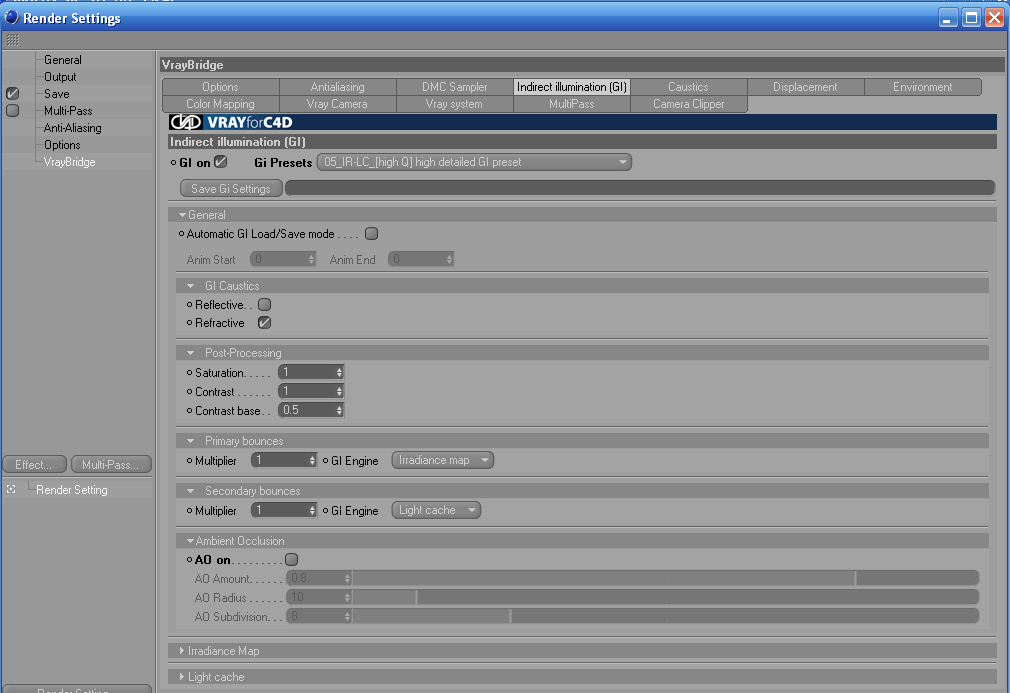Collapse the Secondary bounces section
This screenshot has width=1010, height=693.
click(191, 491)
